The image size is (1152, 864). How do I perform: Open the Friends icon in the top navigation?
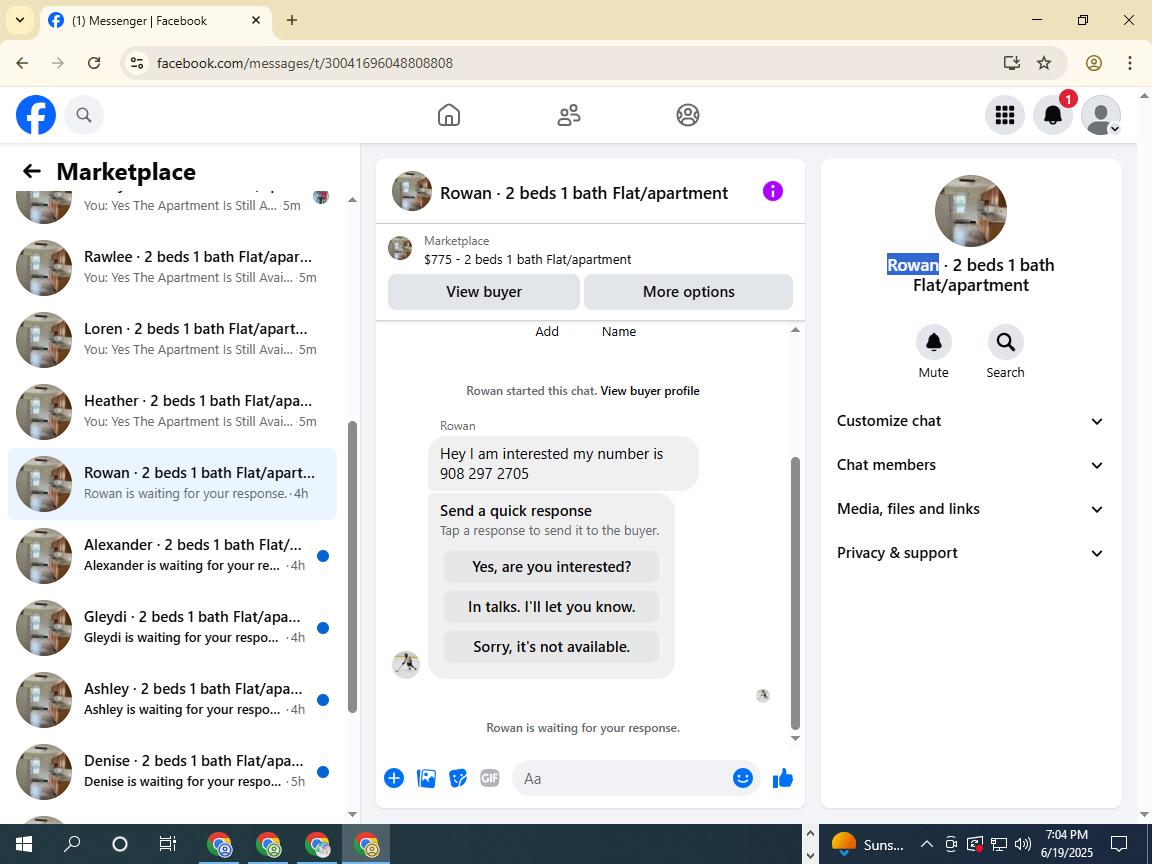pyautogui.click(x=569, y=115)
